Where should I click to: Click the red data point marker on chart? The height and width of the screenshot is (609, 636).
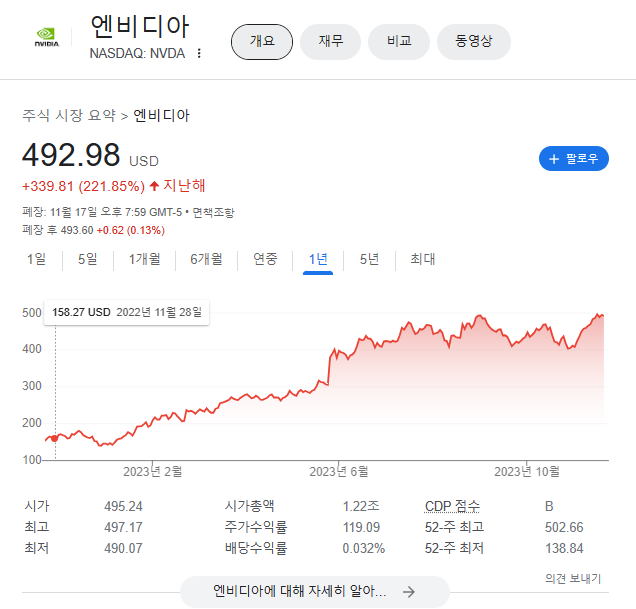tap(55, 439)
